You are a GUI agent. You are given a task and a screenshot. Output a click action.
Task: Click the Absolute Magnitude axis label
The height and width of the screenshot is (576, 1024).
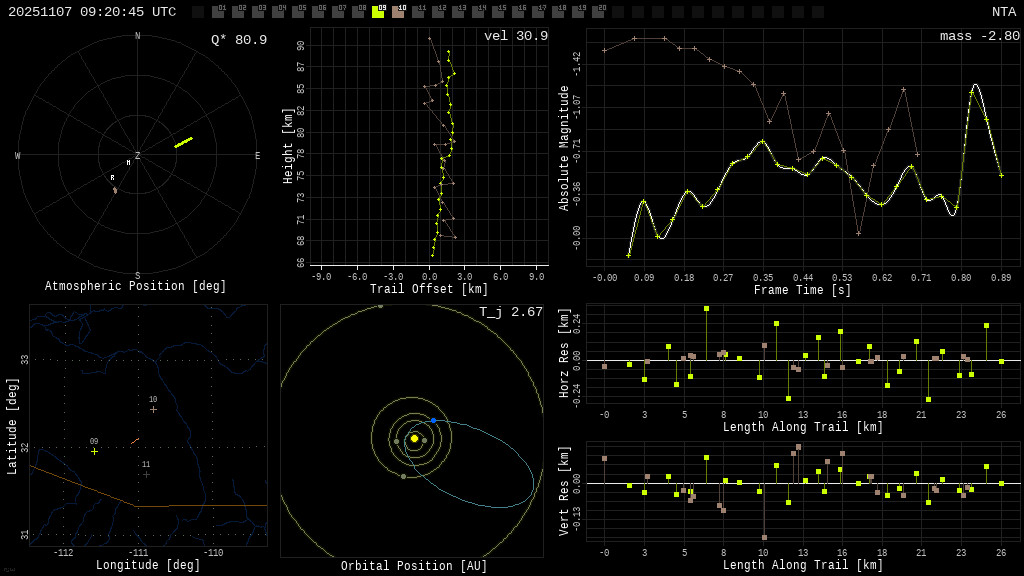point(564,148)
